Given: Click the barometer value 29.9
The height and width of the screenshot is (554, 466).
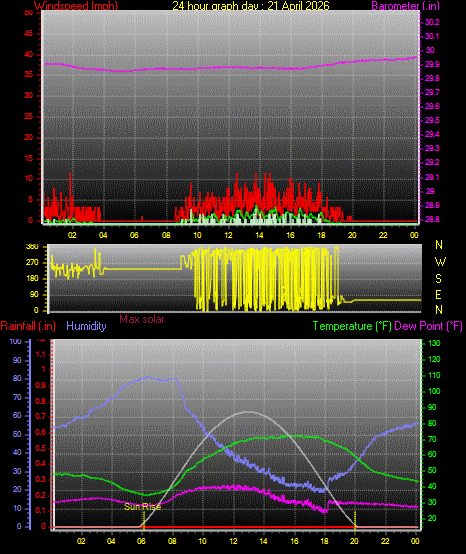Looking at the screenshot, I should 432,64.
